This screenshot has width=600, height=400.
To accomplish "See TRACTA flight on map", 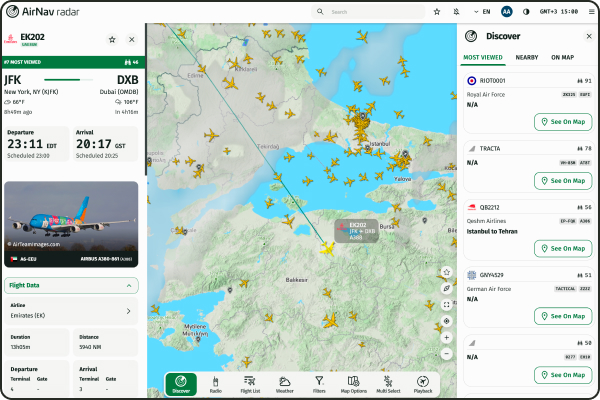I will tap(563, 181).
